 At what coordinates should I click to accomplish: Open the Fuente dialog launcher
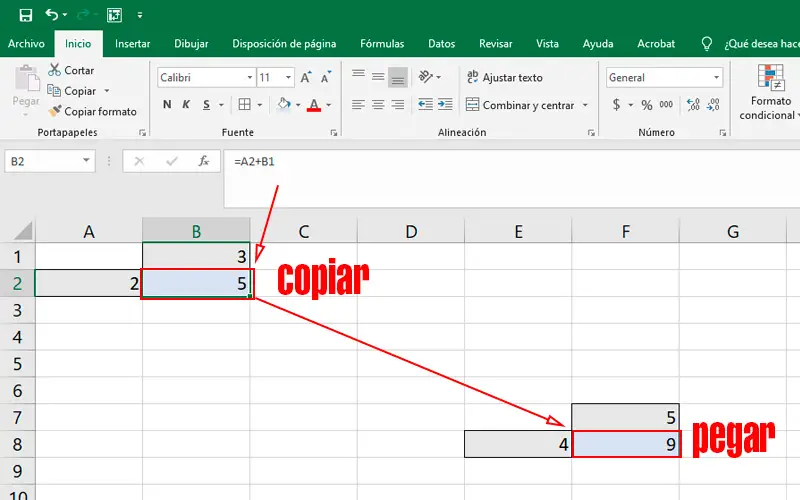click(334, 133)
